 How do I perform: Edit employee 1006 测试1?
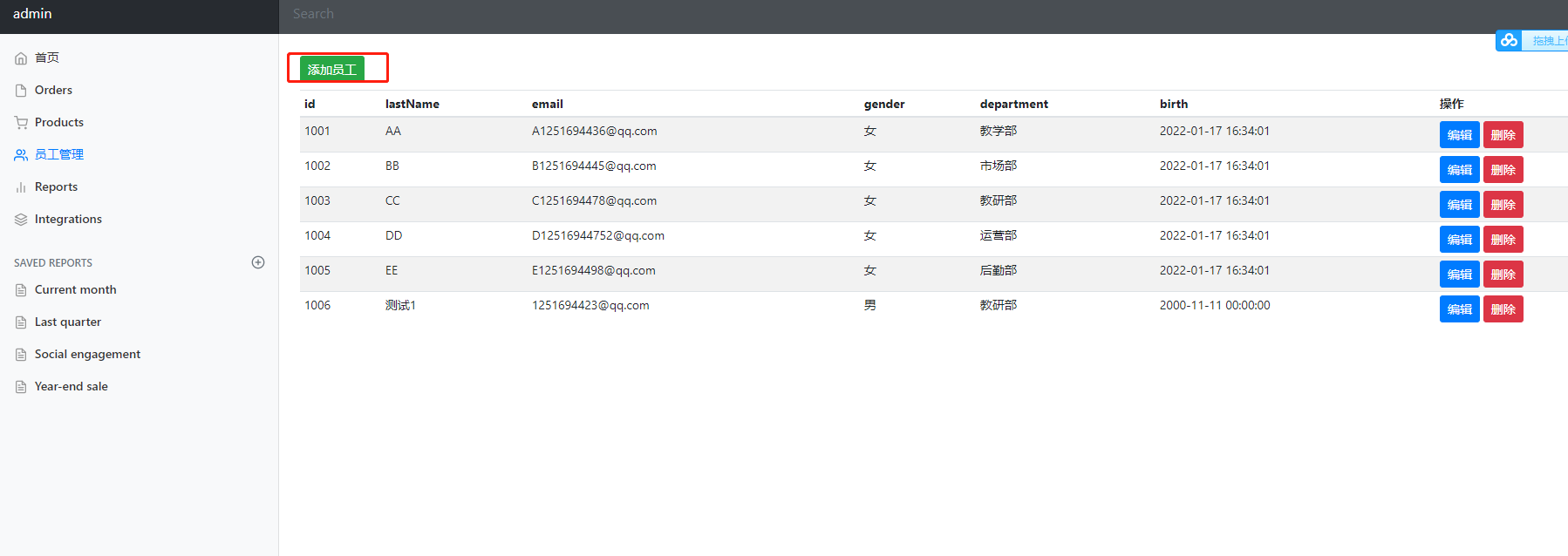coord(1459,309)
